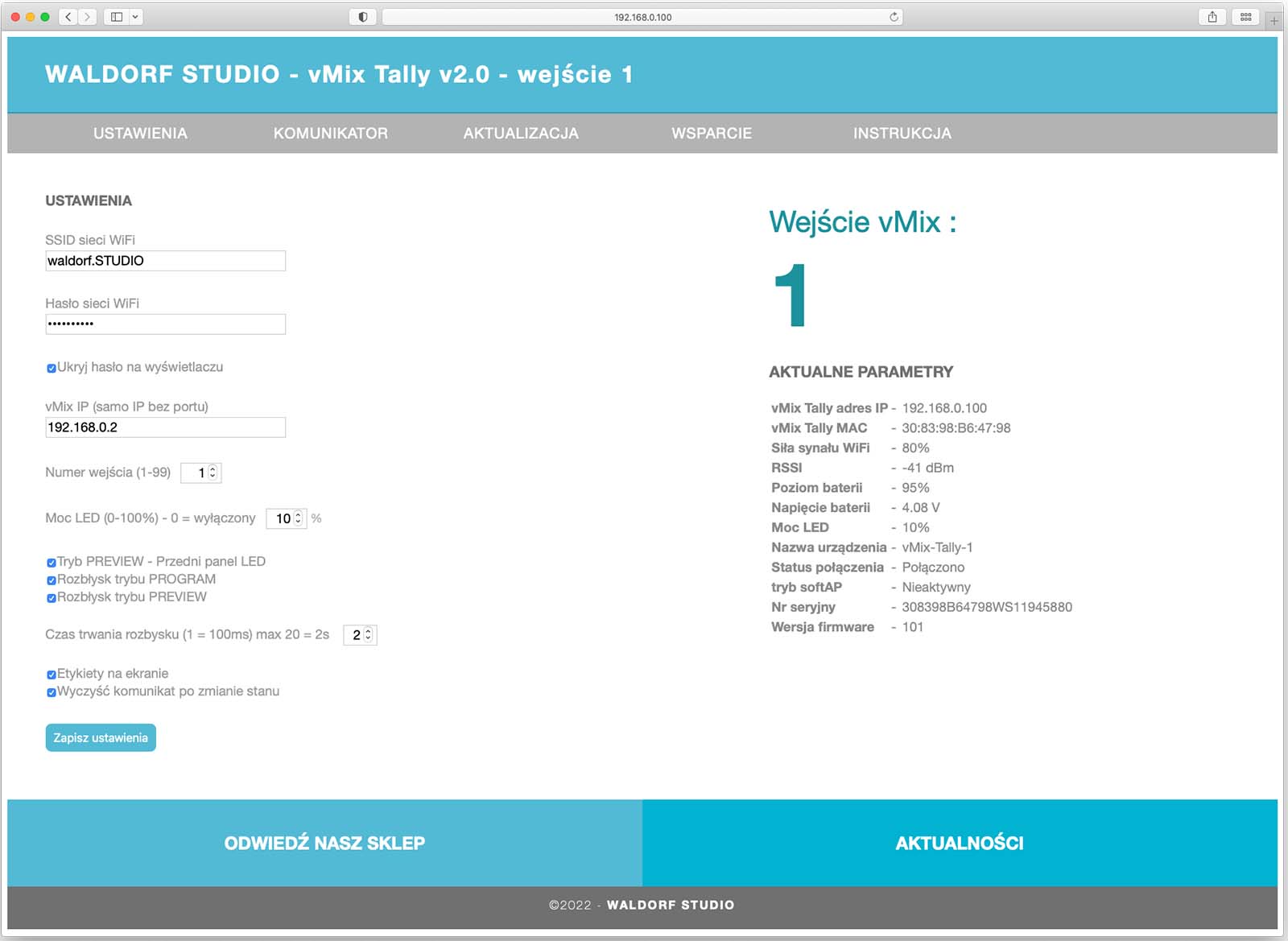Open the Share icon in toolbar
This screenshot has width=1288, height=941.
point(1212,17)
